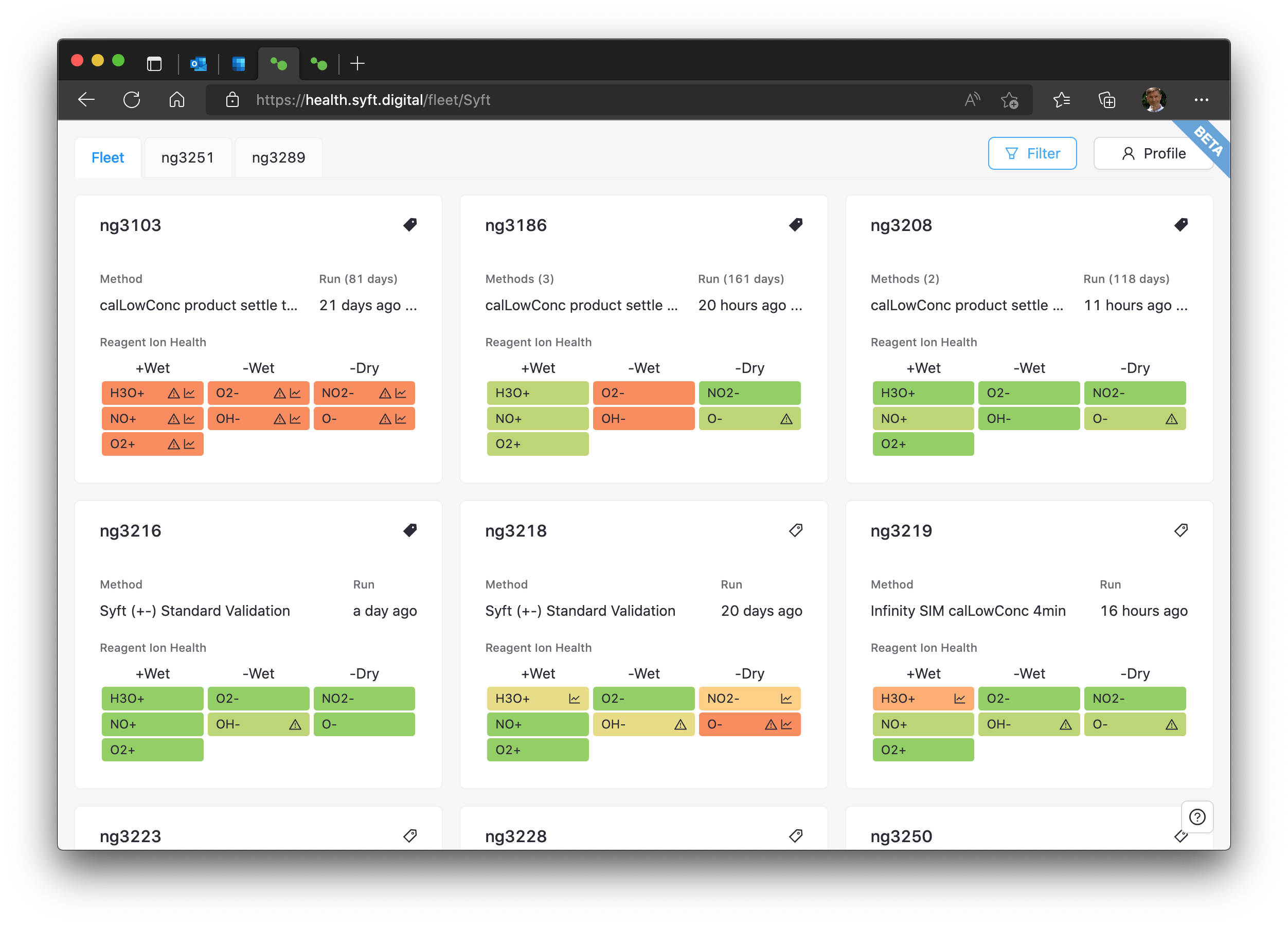This screenshot has width=1288, height=926.
Task: Open the browser home page
Action: (x=177, y=100)
